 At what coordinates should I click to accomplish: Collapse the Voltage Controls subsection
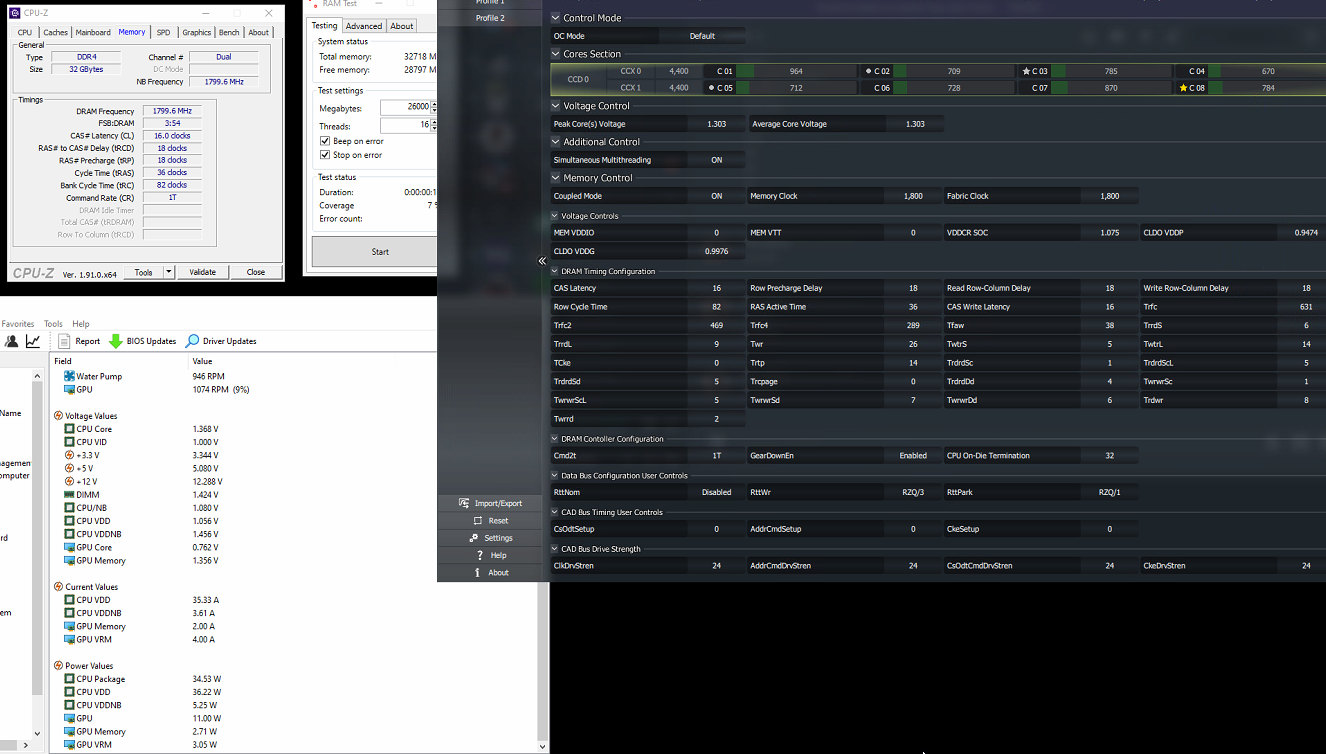pyautogui.click(x=555, y=216)
